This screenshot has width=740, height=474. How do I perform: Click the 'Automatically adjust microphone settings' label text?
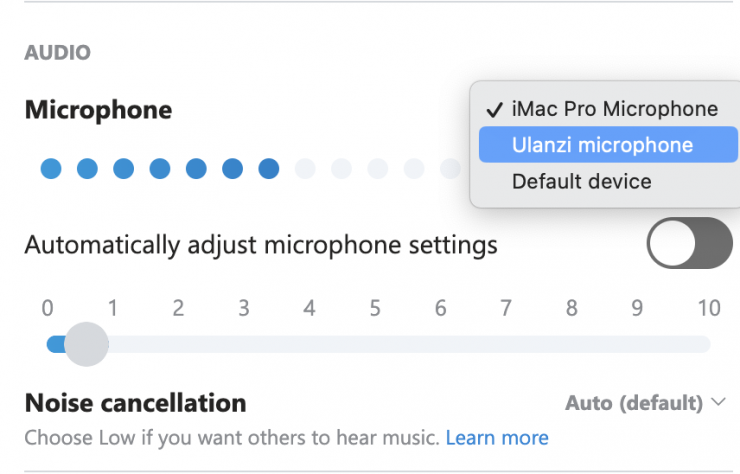[261, 244]
